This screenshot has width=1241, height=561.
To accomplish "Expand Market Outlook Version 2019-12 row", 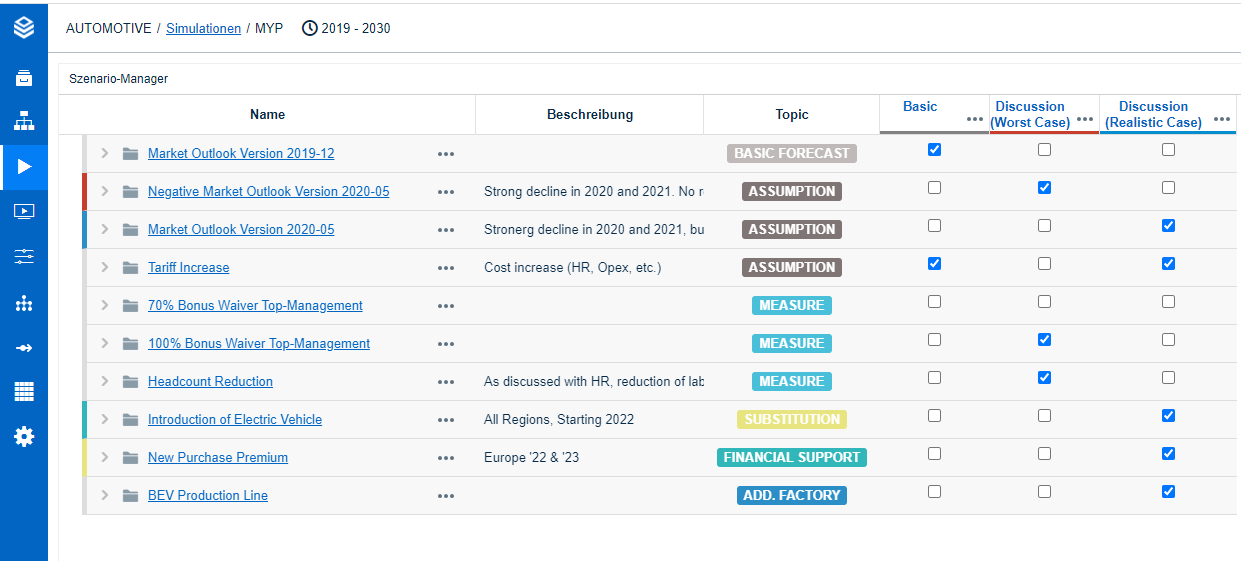I will 105,153.
